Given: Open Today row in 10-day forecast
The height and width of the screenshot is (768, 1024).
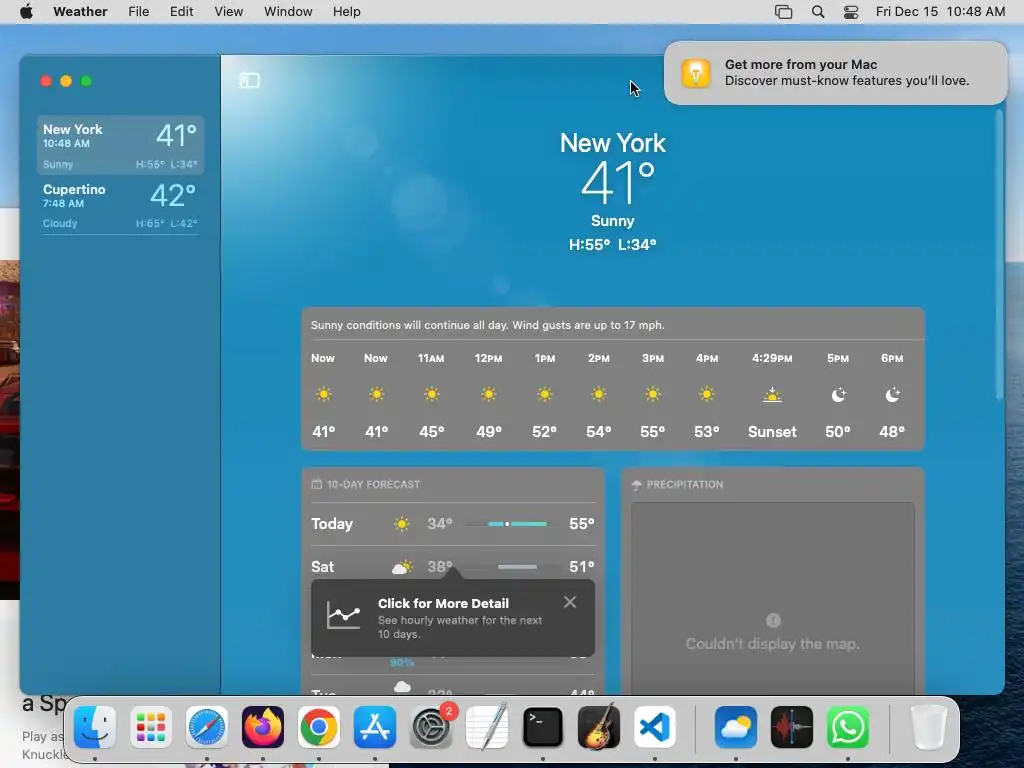Looking at the screenshot, I should (453, 524).
